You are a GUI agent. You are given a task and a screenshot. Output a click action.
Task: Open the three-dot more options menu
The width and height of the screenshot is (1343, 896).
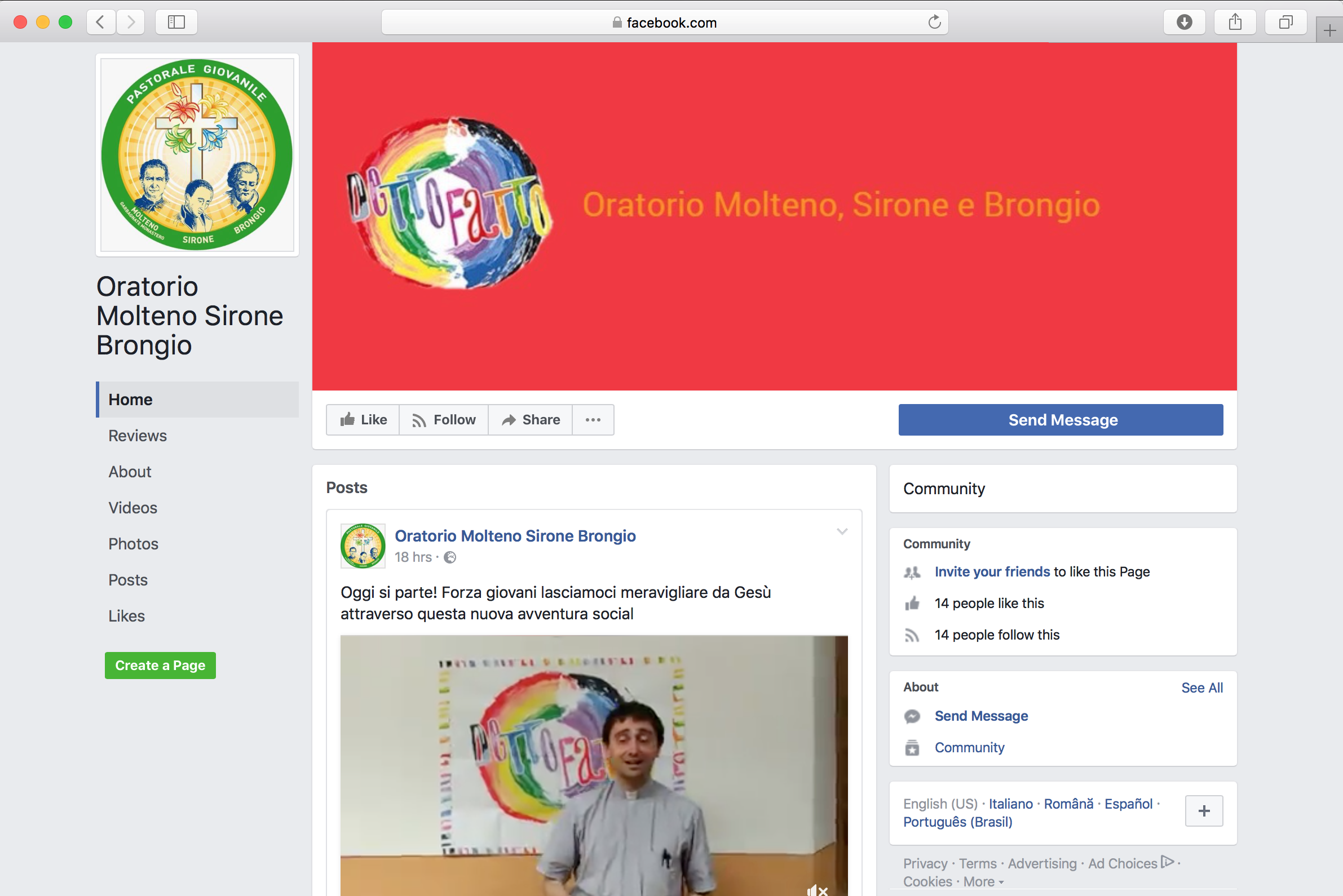pos(593,420)
